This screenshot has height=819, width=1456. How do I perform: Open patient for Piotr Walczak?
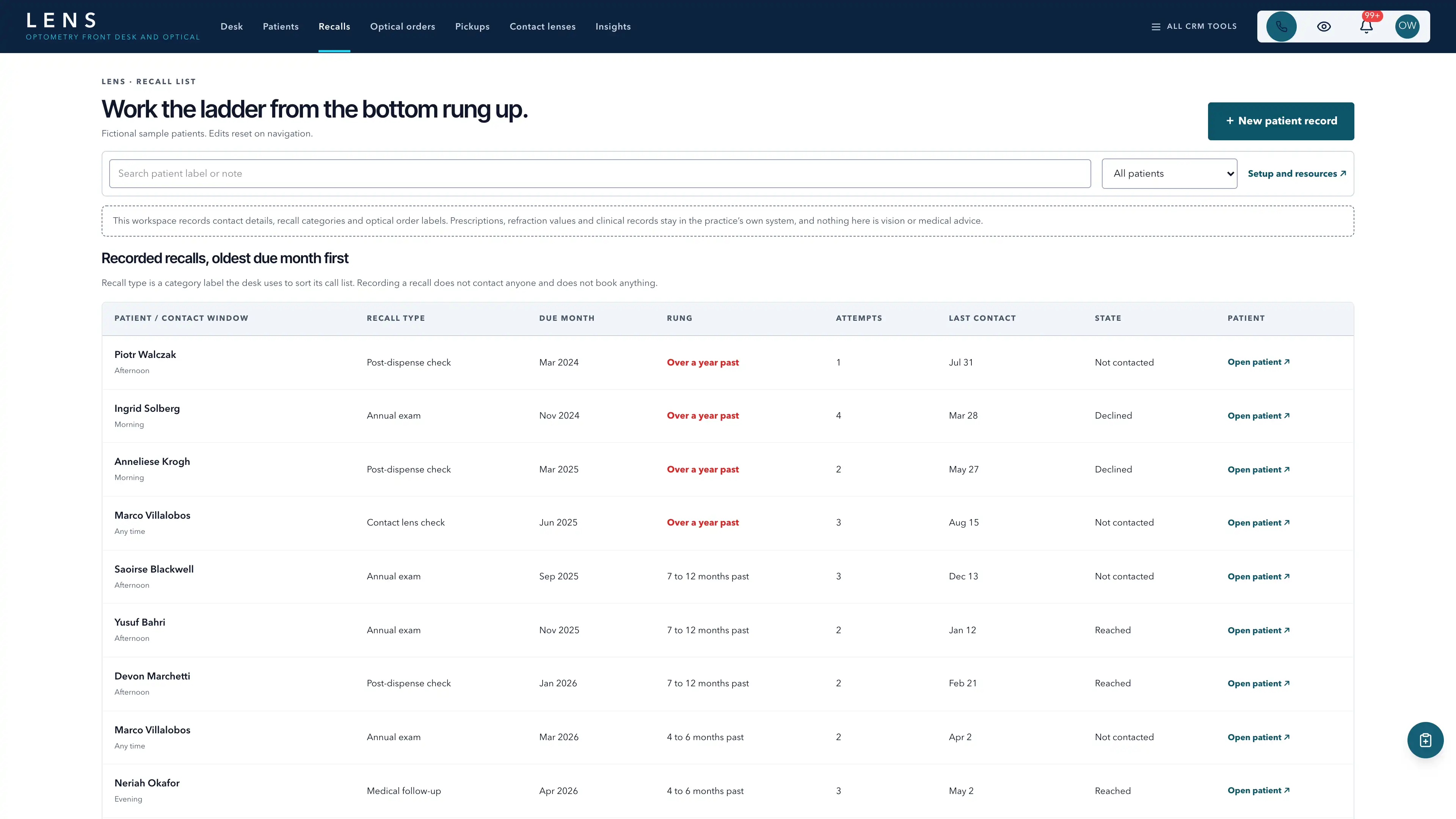[x=1258, y=362]
